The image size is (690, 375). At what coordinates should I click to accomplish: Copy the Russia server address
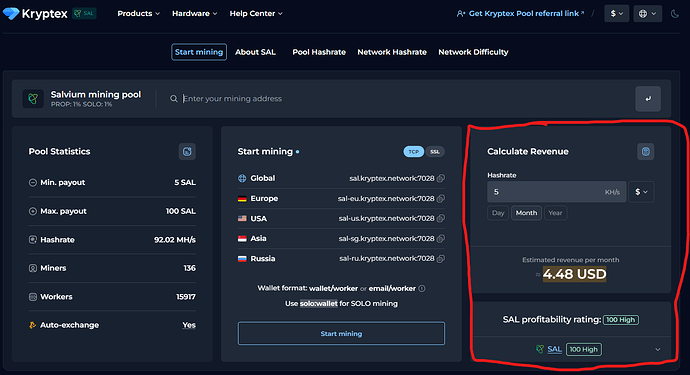440,258
